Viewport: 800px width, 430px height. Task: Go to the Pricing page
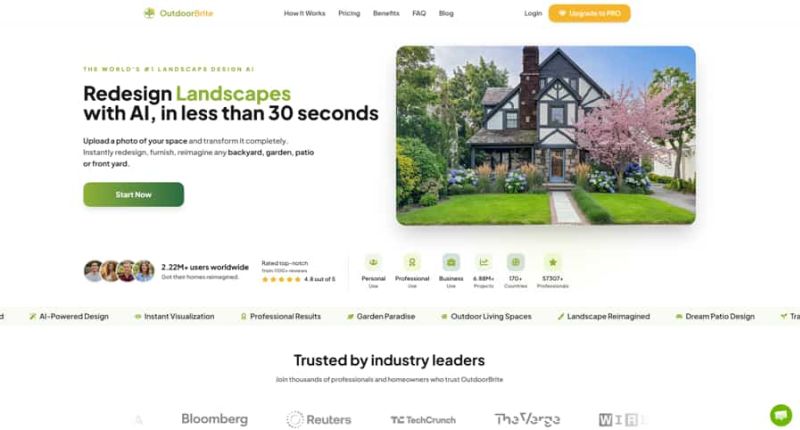tap(349, 13)
